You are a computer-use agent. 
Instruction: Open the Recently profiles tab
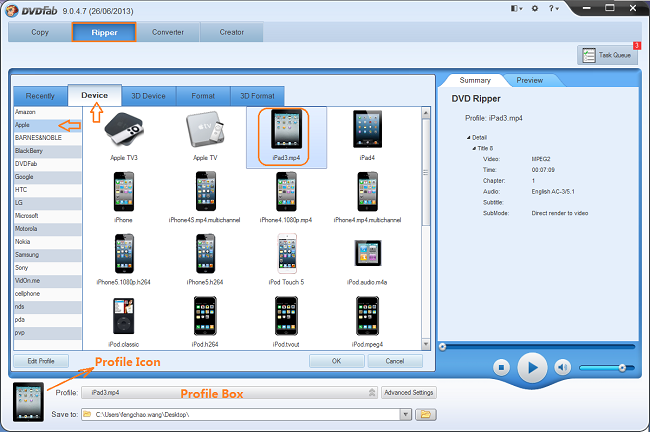[40, 96]
